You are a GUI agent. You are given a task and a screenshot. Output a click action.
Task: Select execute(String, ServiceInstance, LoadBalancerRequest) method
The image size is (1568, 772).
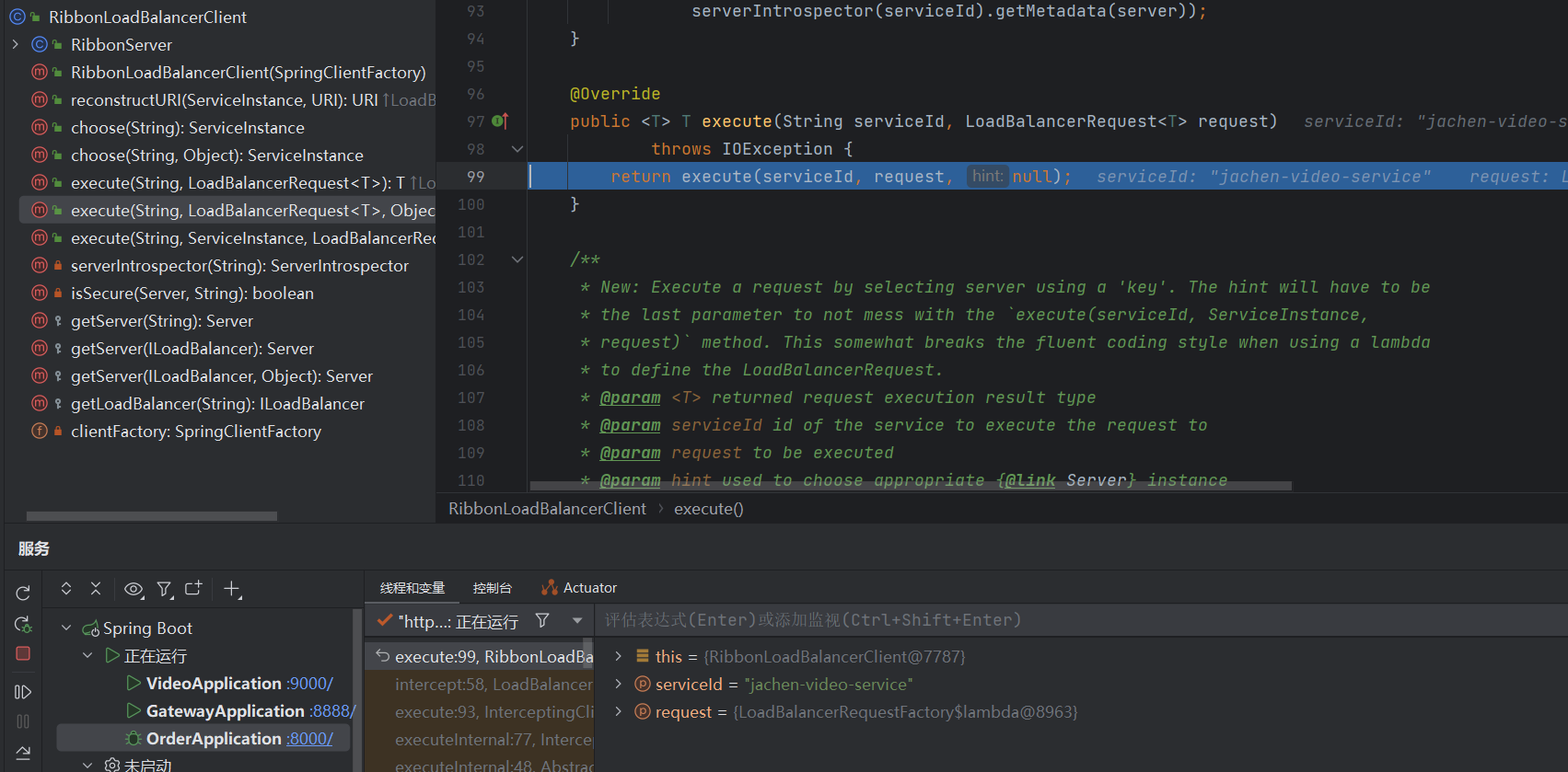coord(252,237)
